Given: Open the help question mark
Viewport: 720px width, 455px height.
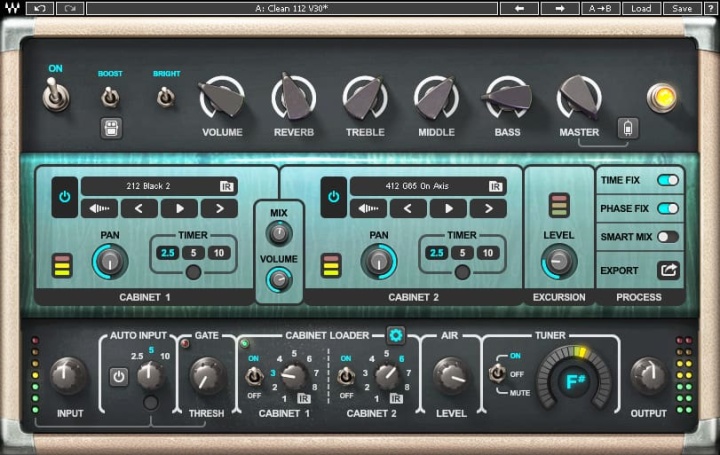Looking at the screenshot, I should point(710,8).
